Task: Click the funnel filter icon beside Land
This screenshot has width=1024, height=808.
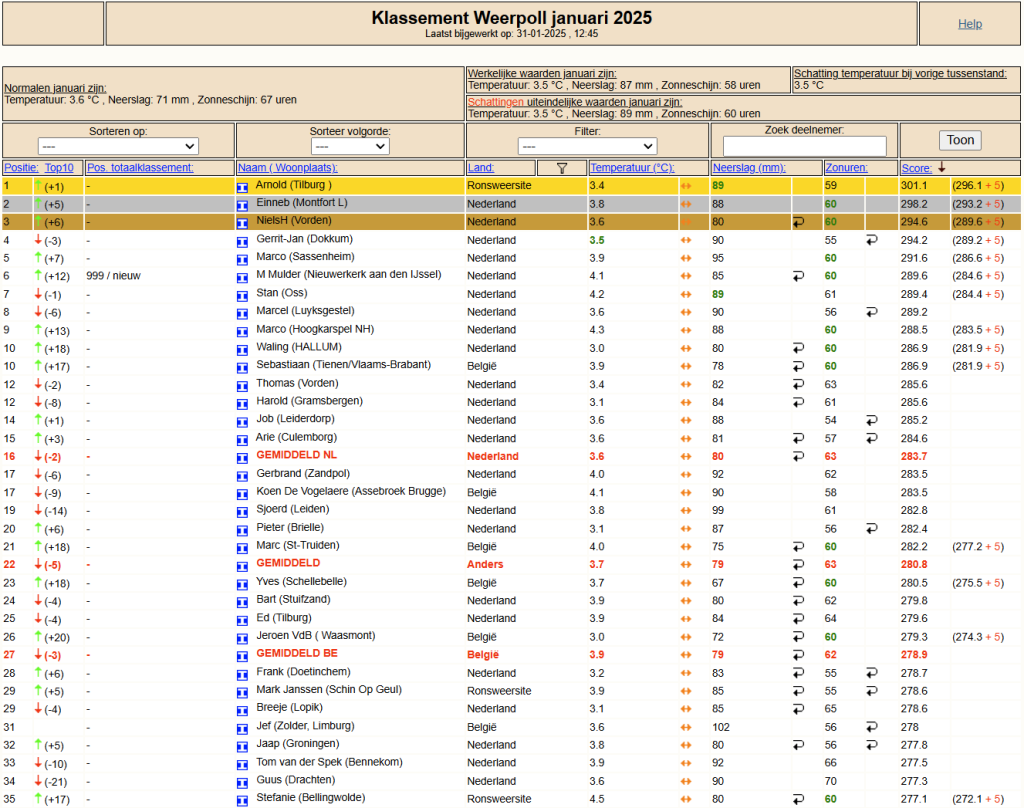Action: (562, 169)
